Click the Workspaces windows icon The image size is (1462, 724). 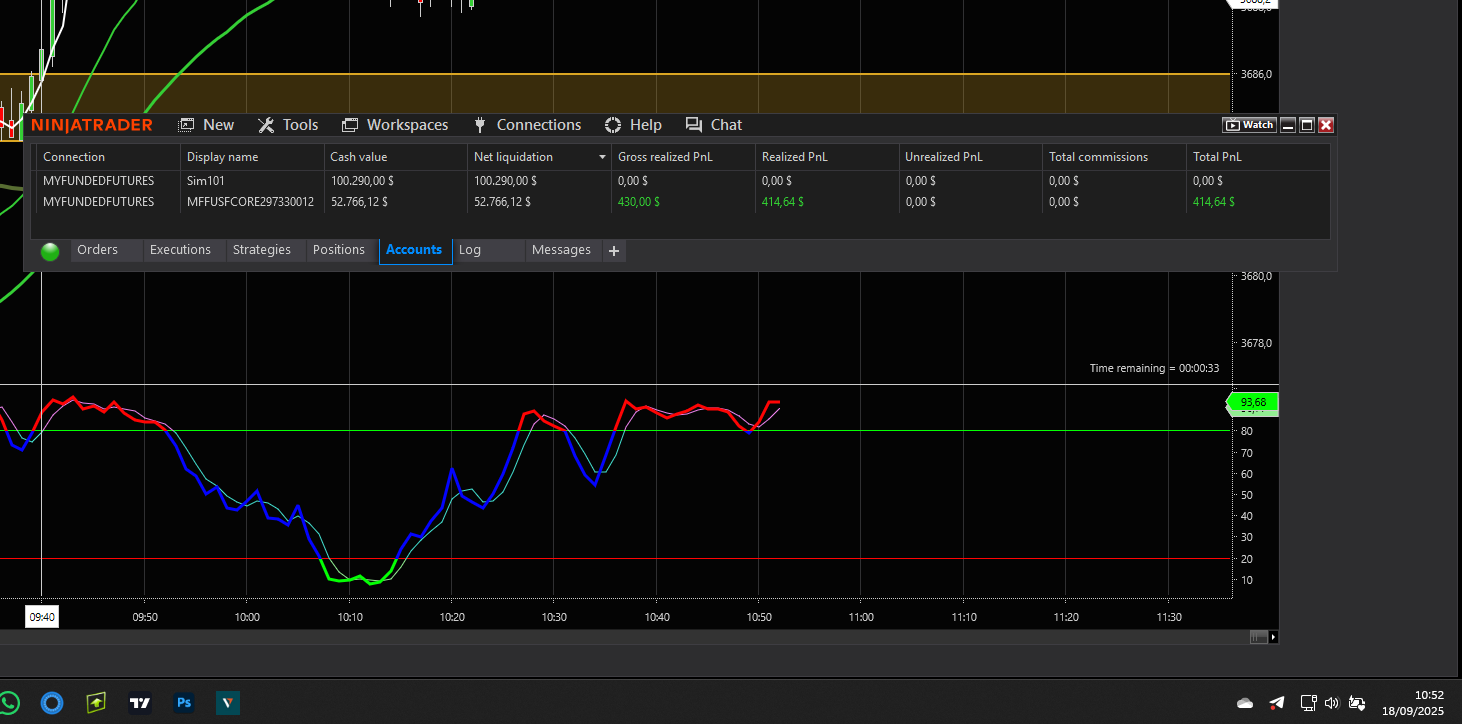tap(350, 125)
